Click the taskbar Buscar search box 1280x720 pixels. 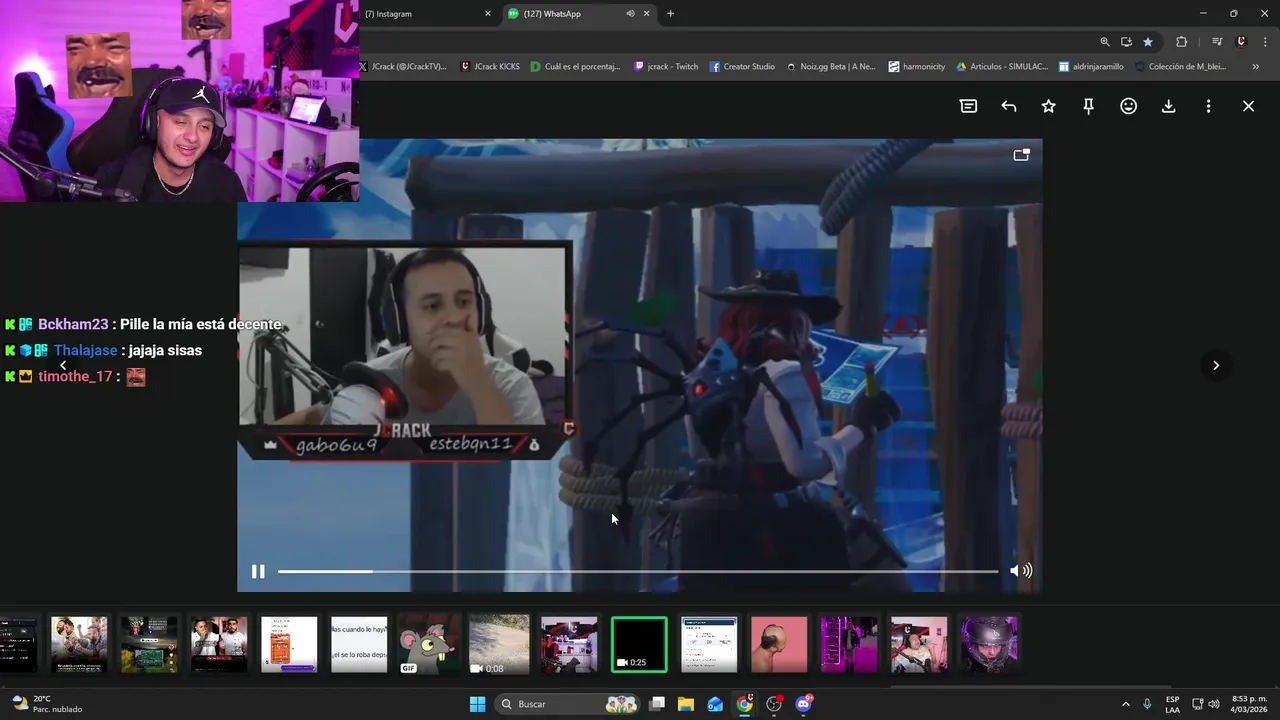[x=567, y=704]
